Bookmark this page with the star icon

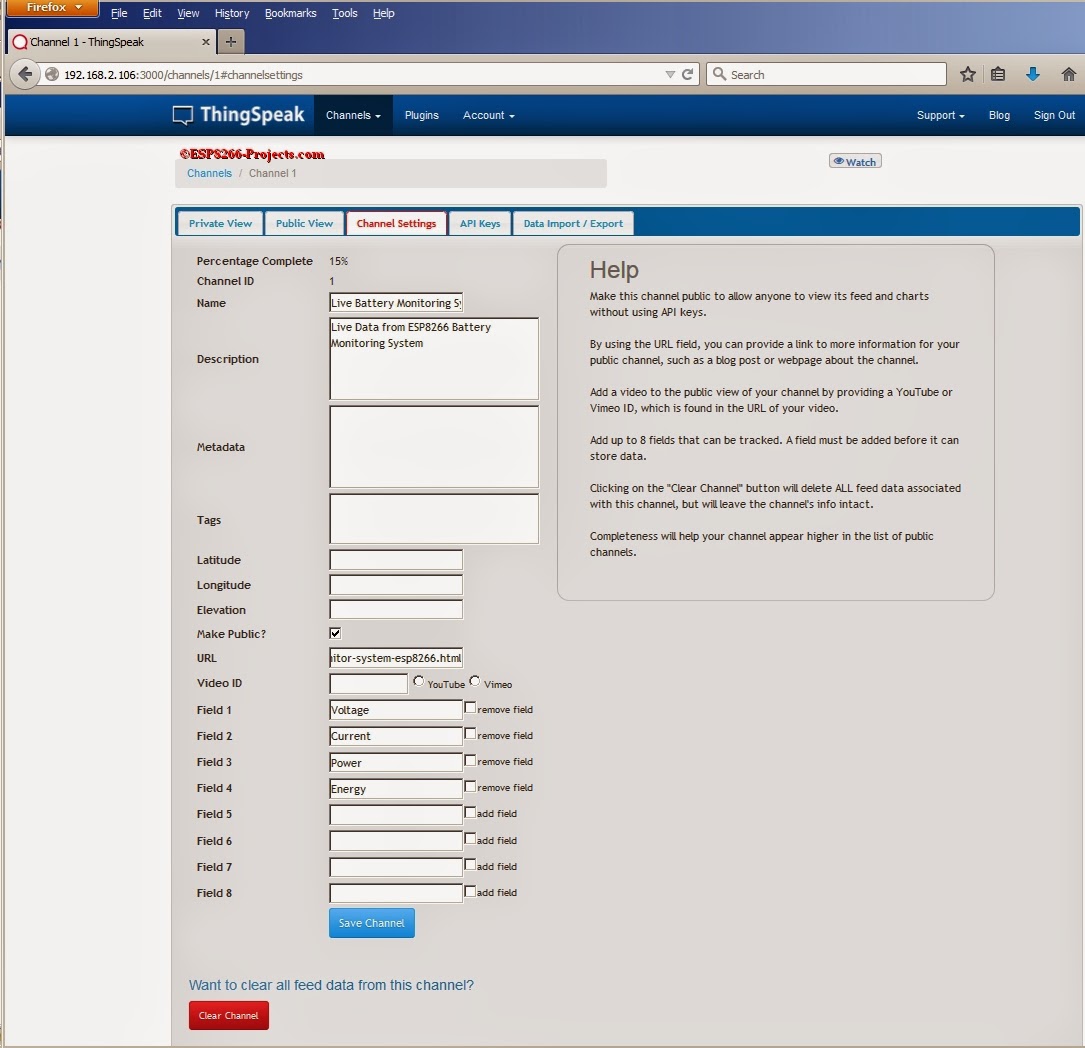point(966,74)
